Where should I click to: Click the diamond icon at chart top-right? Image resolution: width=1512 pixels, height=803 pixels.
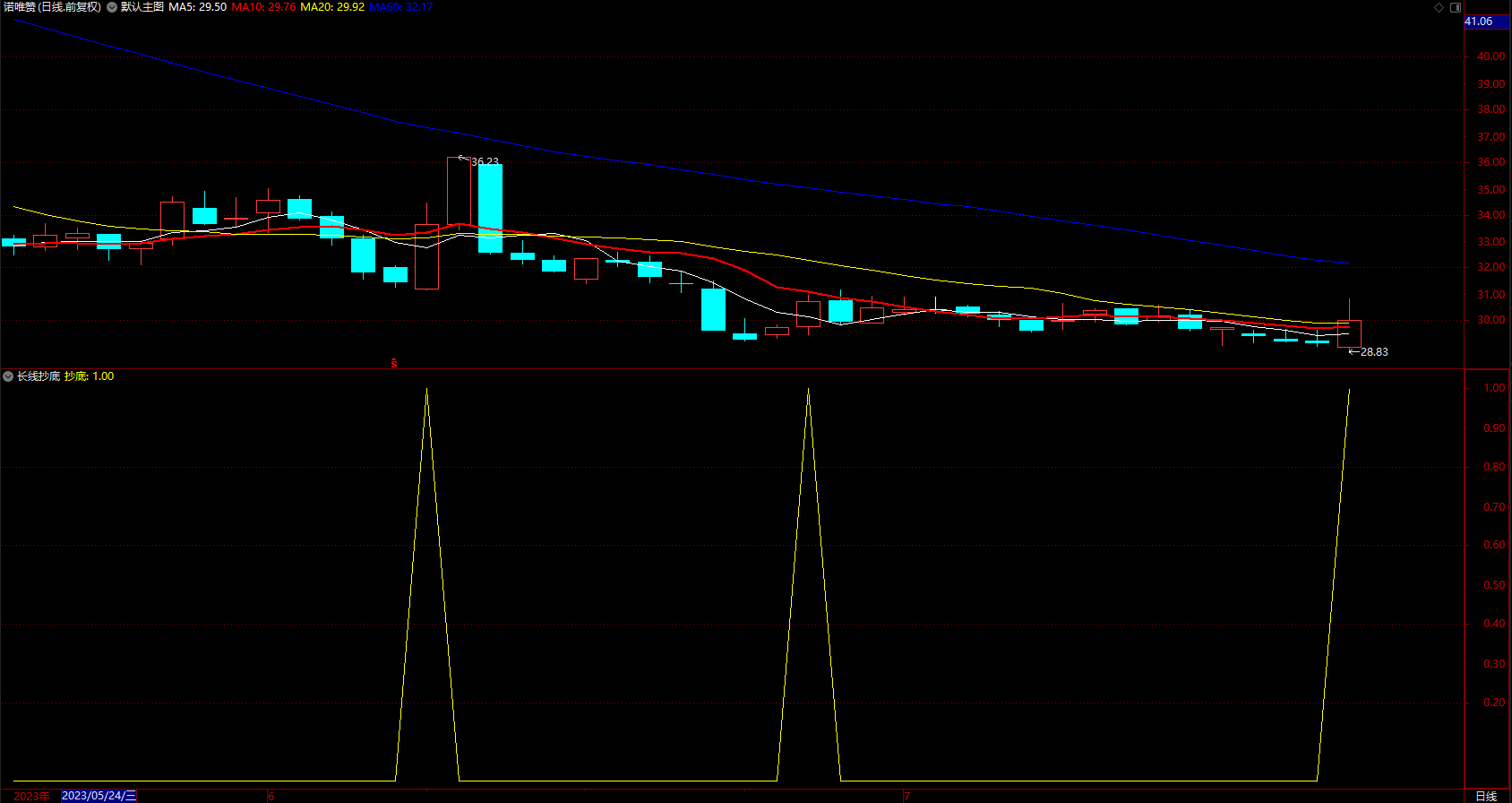click(1439, 7)
